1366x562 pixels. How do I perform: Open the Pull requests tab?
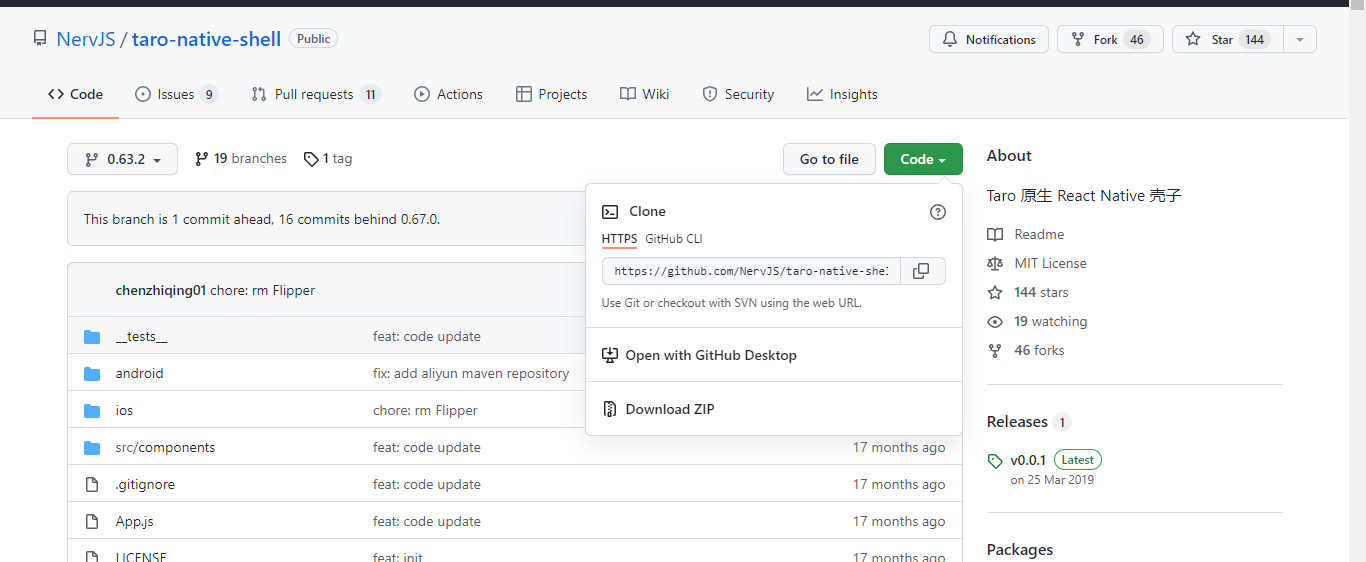[x=315, y=94]
